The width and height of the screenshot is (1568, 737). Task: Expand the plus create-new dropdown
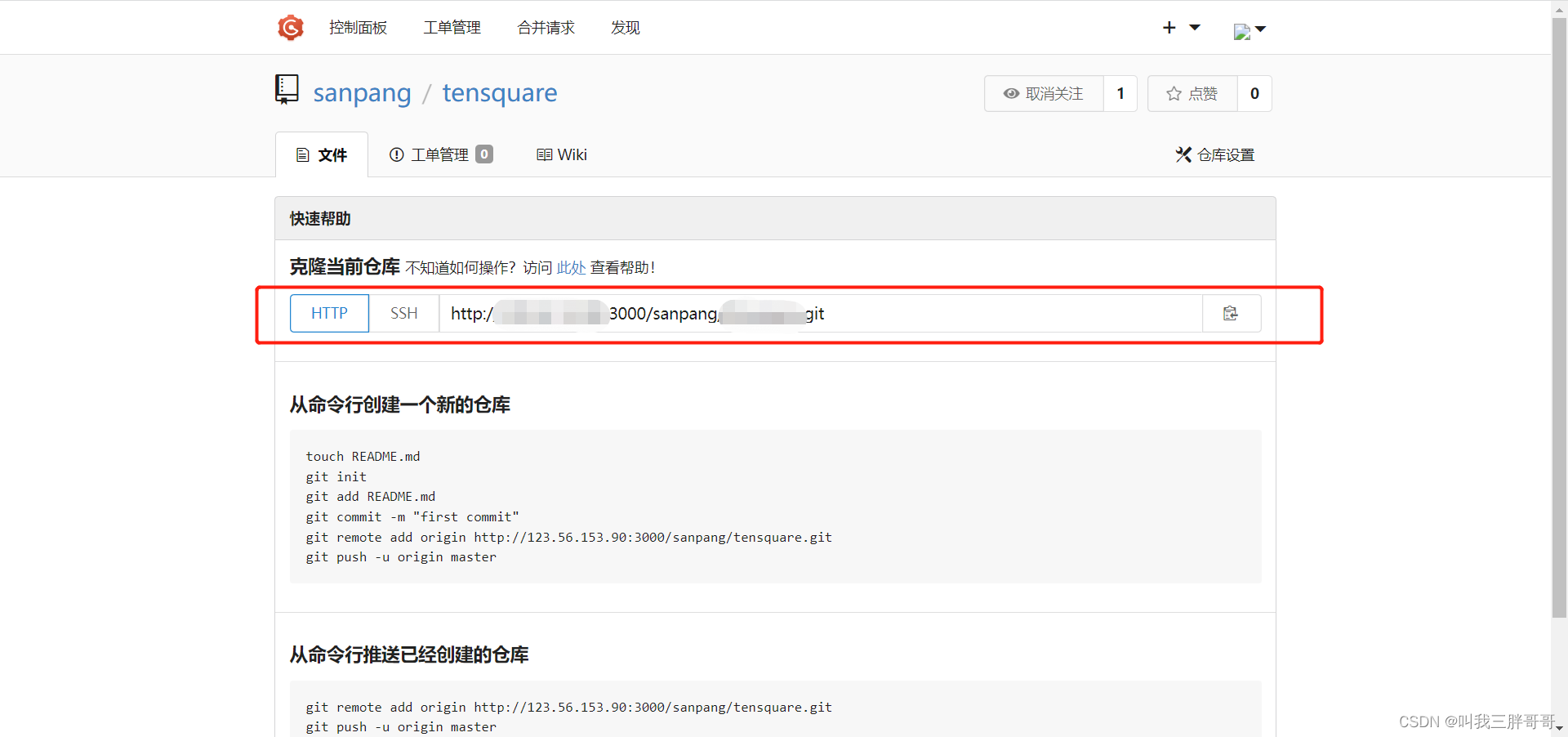point(1181,28)
